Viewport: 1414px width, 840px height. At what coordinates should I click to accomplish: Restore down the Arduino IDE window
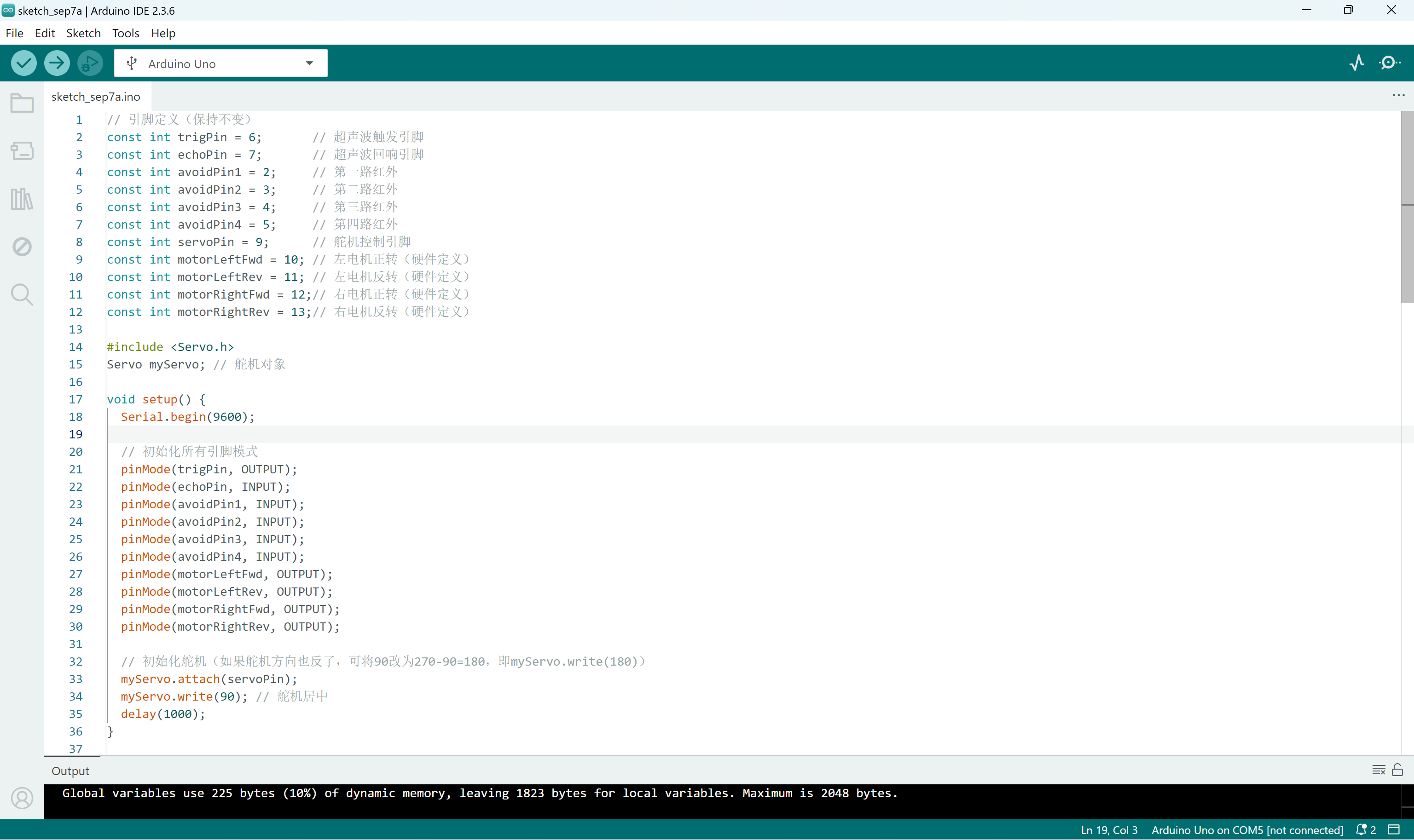(1349, 10)
